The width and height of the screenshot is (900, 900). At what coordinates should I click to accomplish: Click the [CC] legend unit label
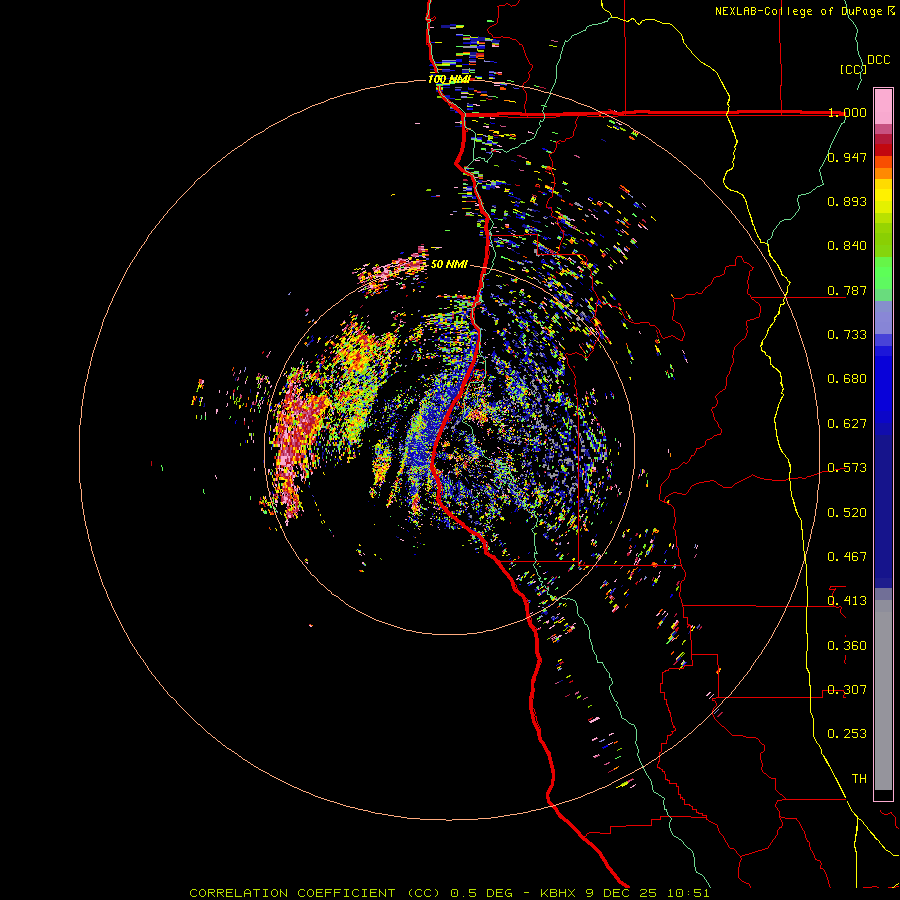[x=853, y=69]
